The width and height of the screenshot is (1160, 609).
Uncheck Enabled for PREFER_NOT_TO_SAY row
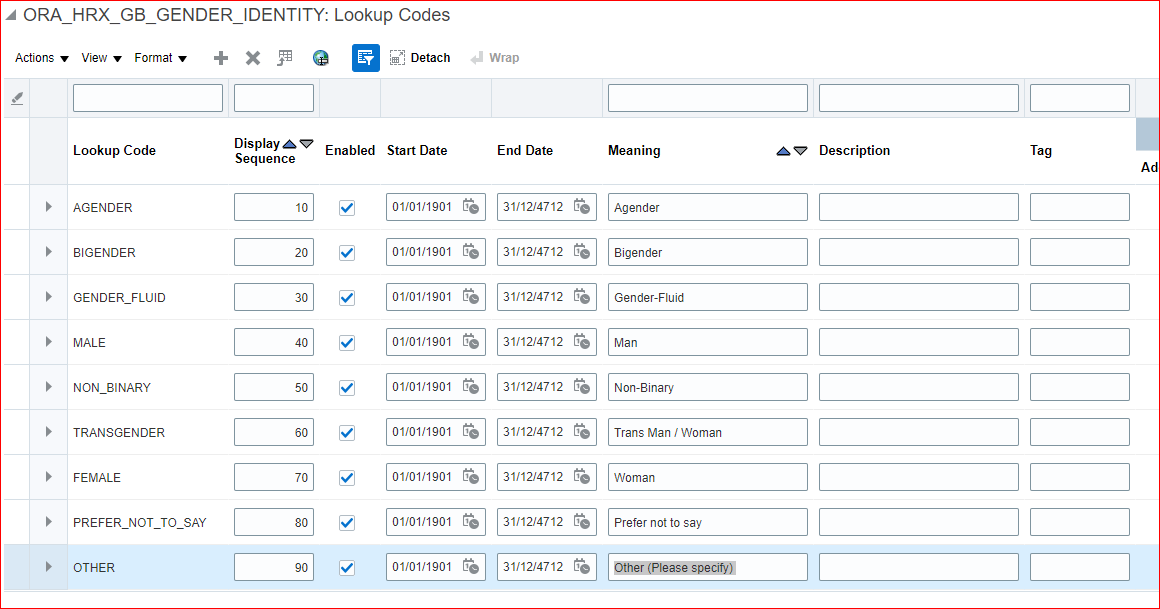[x=346, y=522]
